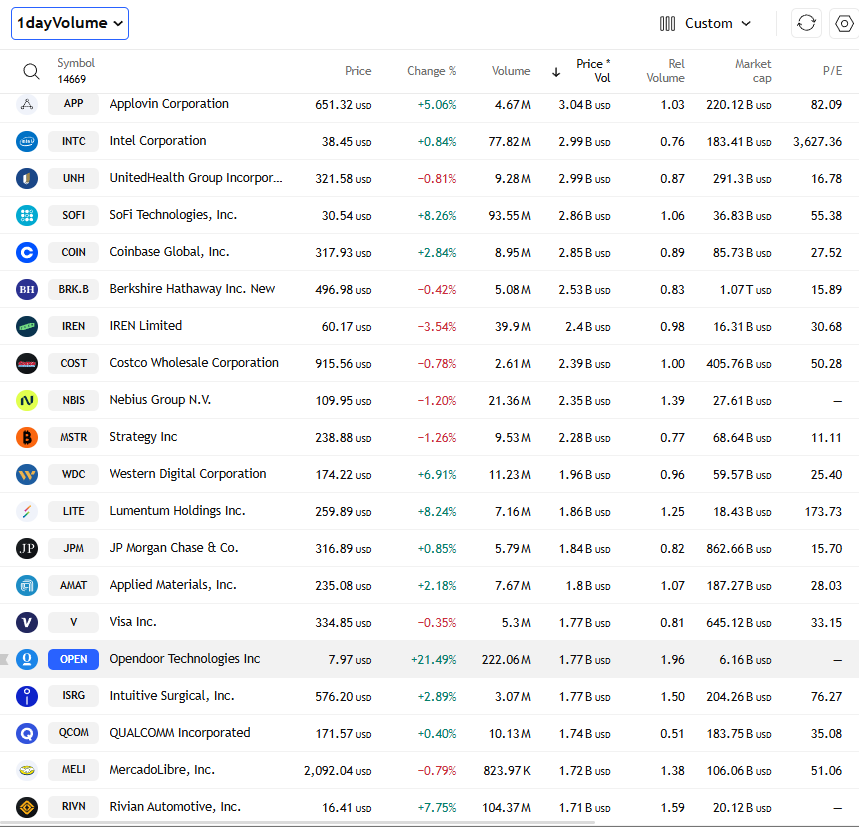Click the MercadoLibre logo icon
This screenshot has width=859, height=827.
coord(27,770)
